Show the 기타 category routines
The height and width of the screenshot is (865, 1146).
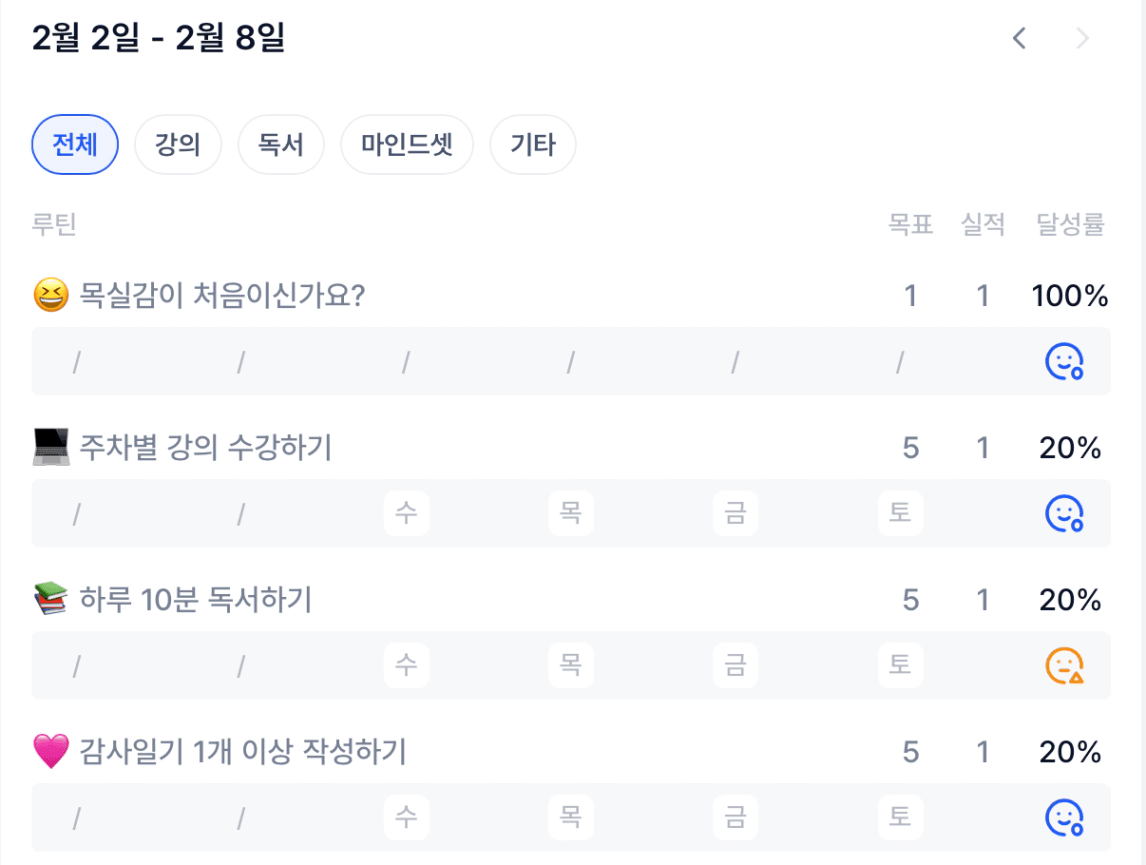533,145
